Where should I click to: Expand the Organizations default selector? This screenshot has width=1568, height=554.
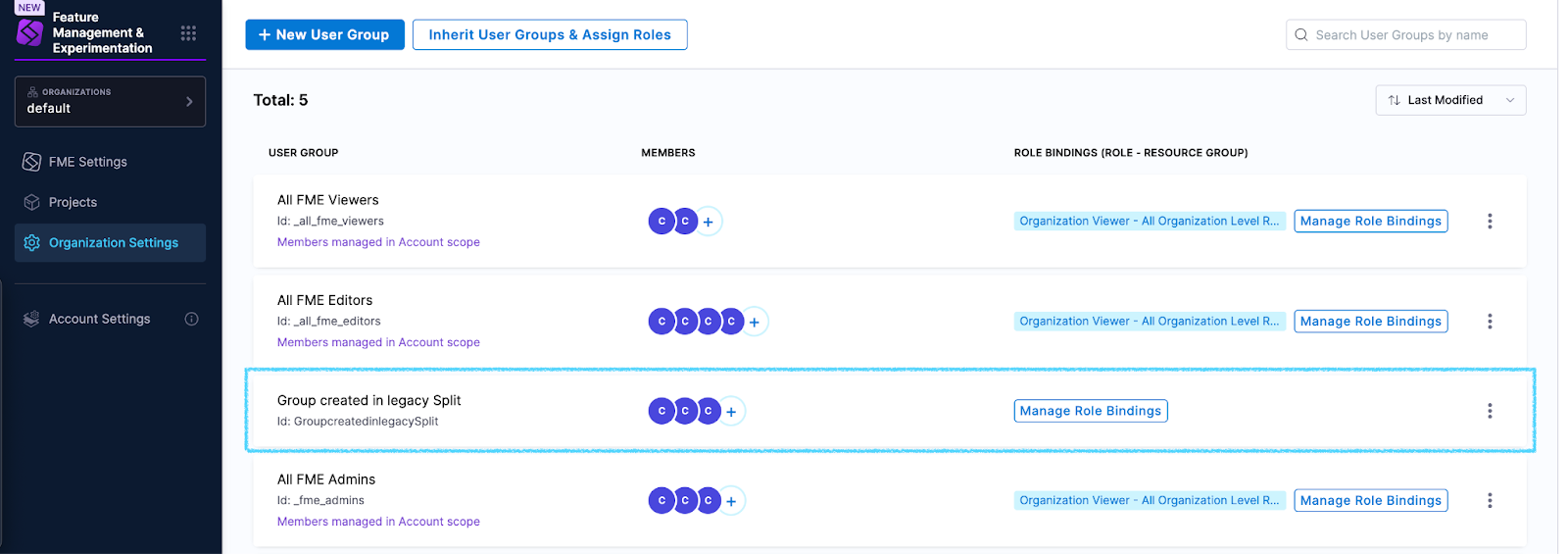pyautogui.click(x=110, y=101)
